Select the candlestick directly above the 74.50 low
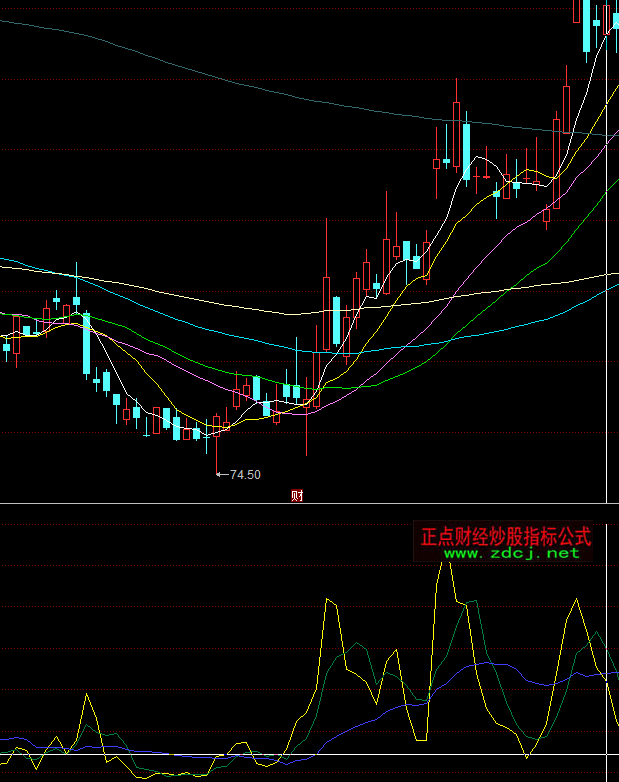The image size is (619, 782). pos(216,428)
